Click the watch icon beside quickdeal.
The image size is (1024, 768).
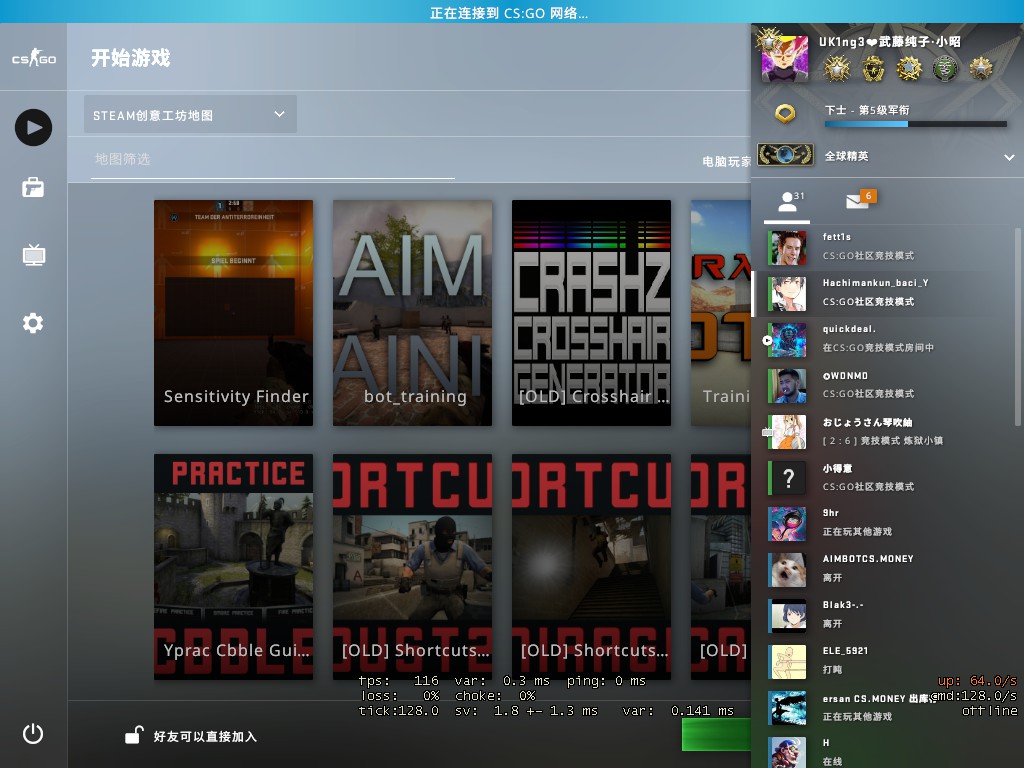tap(767, 340)
